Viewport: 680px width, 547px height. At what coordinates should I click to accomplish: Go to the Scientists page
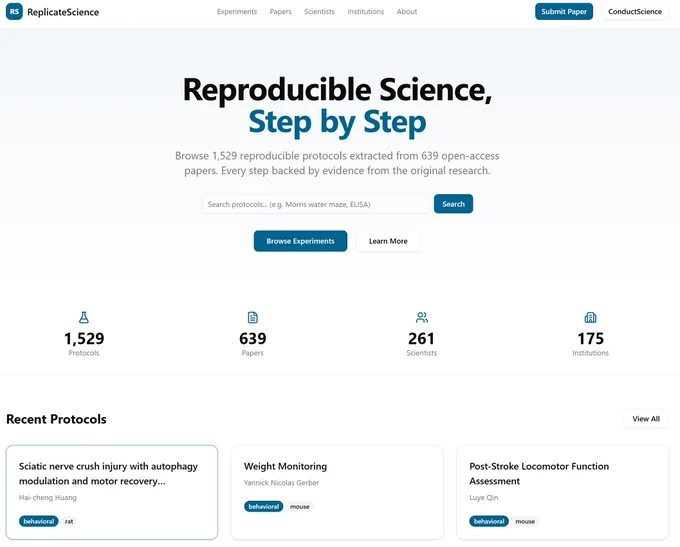tap(319, 12)
